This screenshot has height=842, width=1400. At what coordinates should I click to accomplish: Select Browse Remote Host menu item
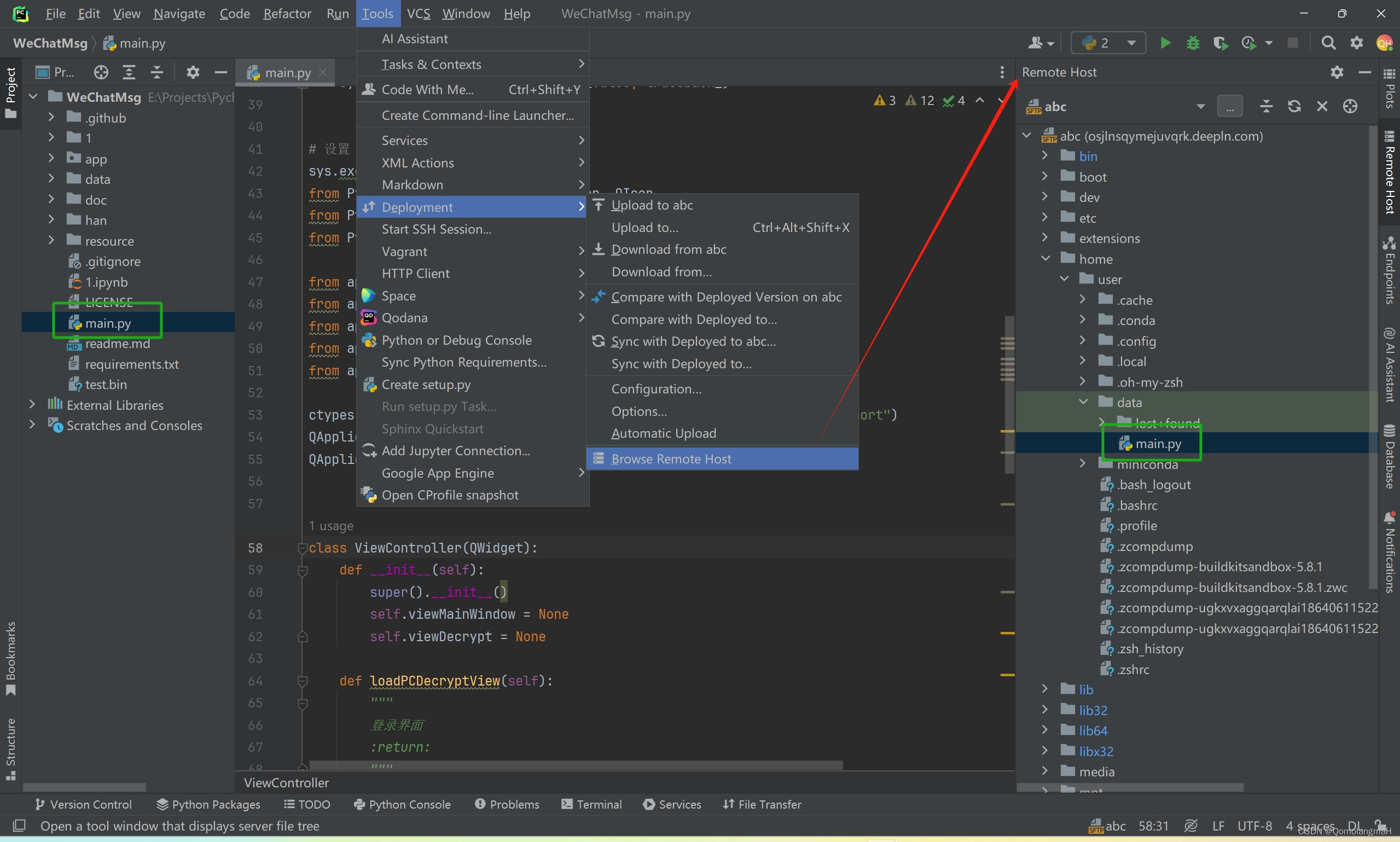[722, 458]
